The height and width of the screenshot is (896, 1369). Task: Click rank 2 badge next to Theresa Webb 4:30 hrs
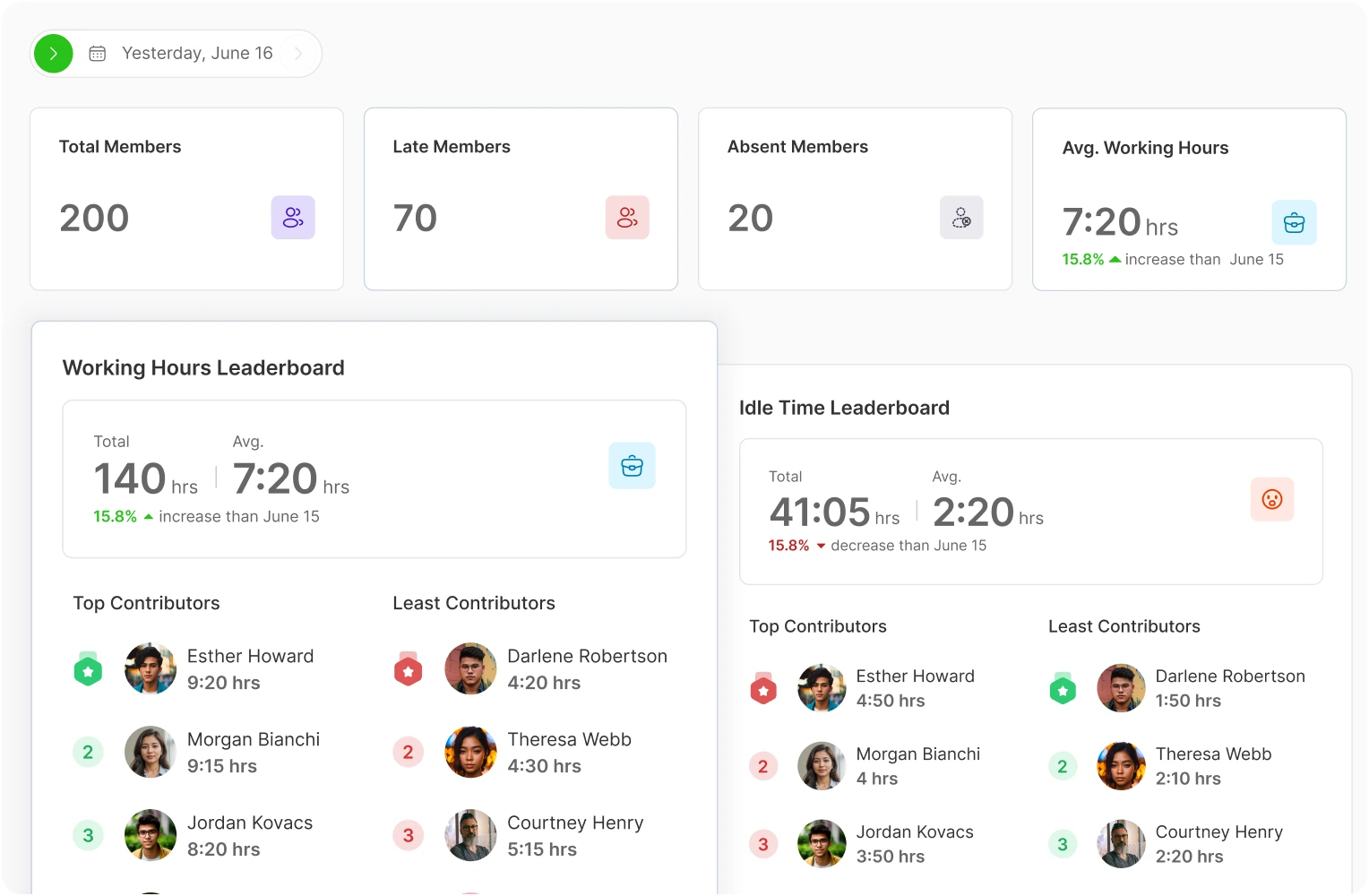pos(408,752)
